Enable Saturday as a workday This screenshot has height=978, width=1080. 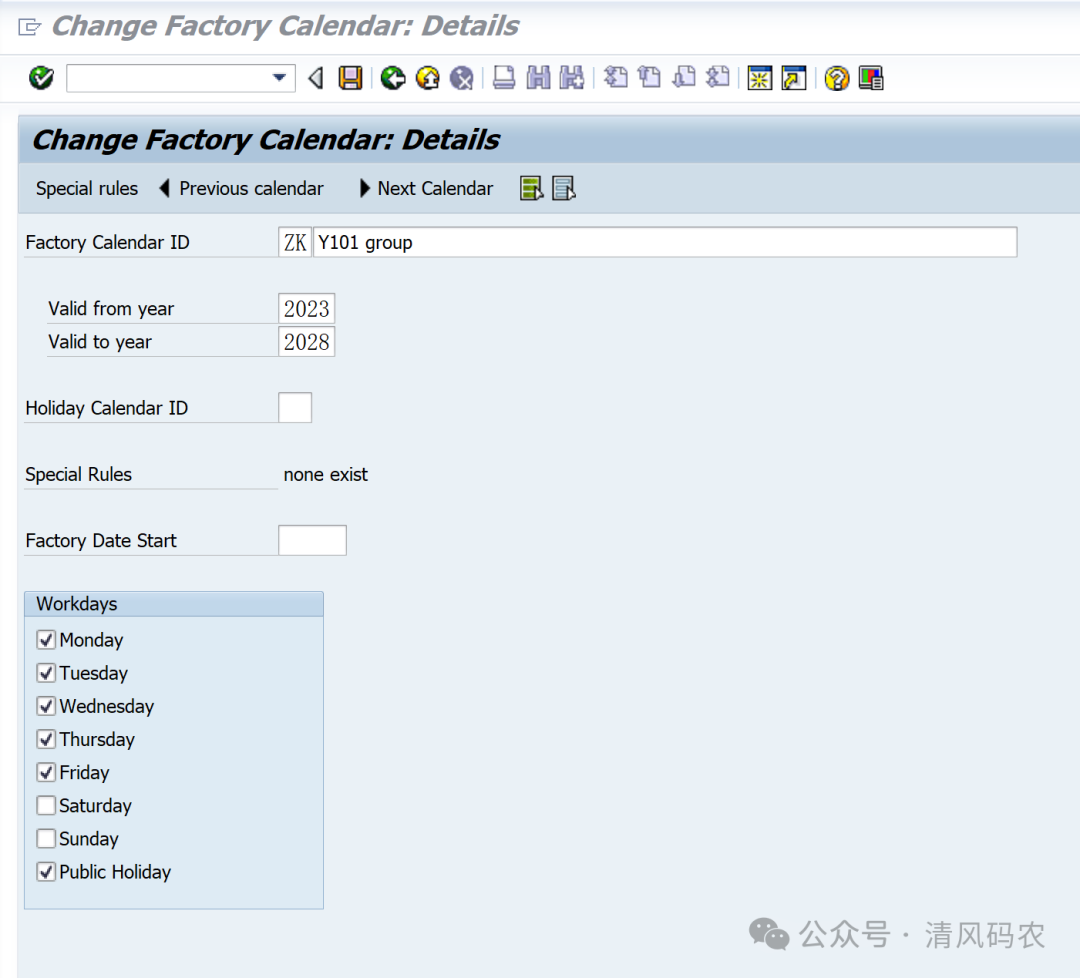point(46,806)
